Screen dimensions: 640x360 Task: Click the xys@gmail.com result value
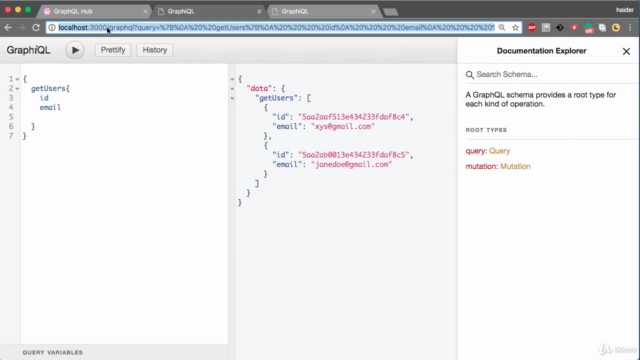pos(343,127)
